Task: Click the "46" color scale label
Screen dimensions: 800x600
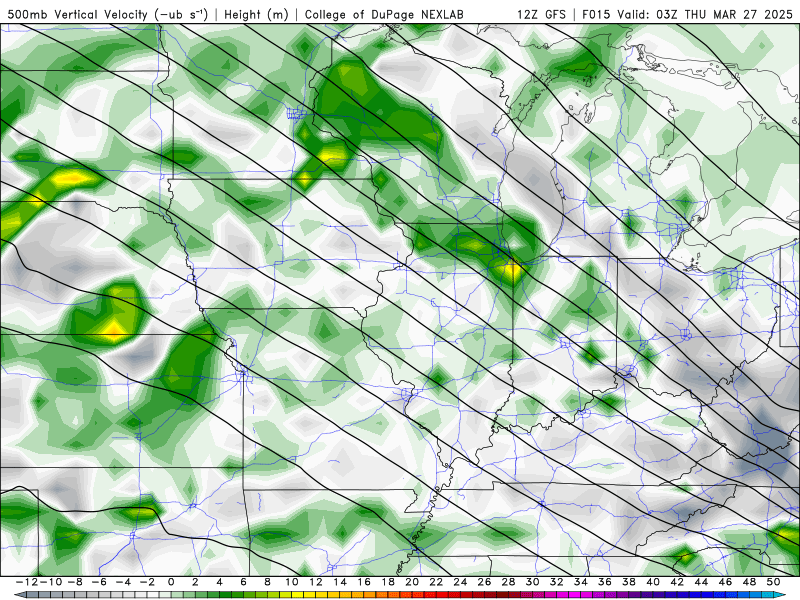Action: click(726, 582)
